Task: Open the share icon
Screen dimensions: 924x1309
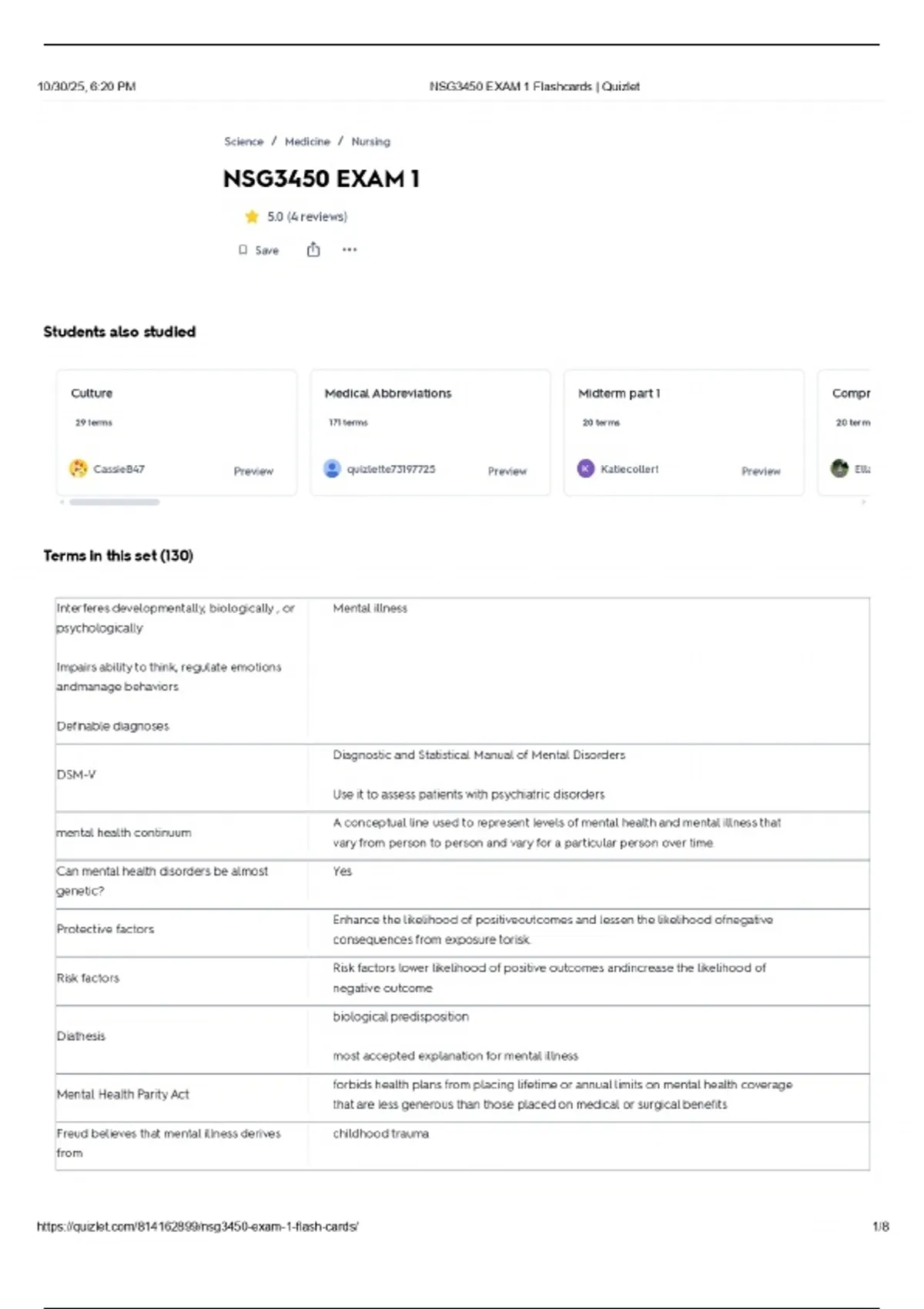Action: point(313,249)
